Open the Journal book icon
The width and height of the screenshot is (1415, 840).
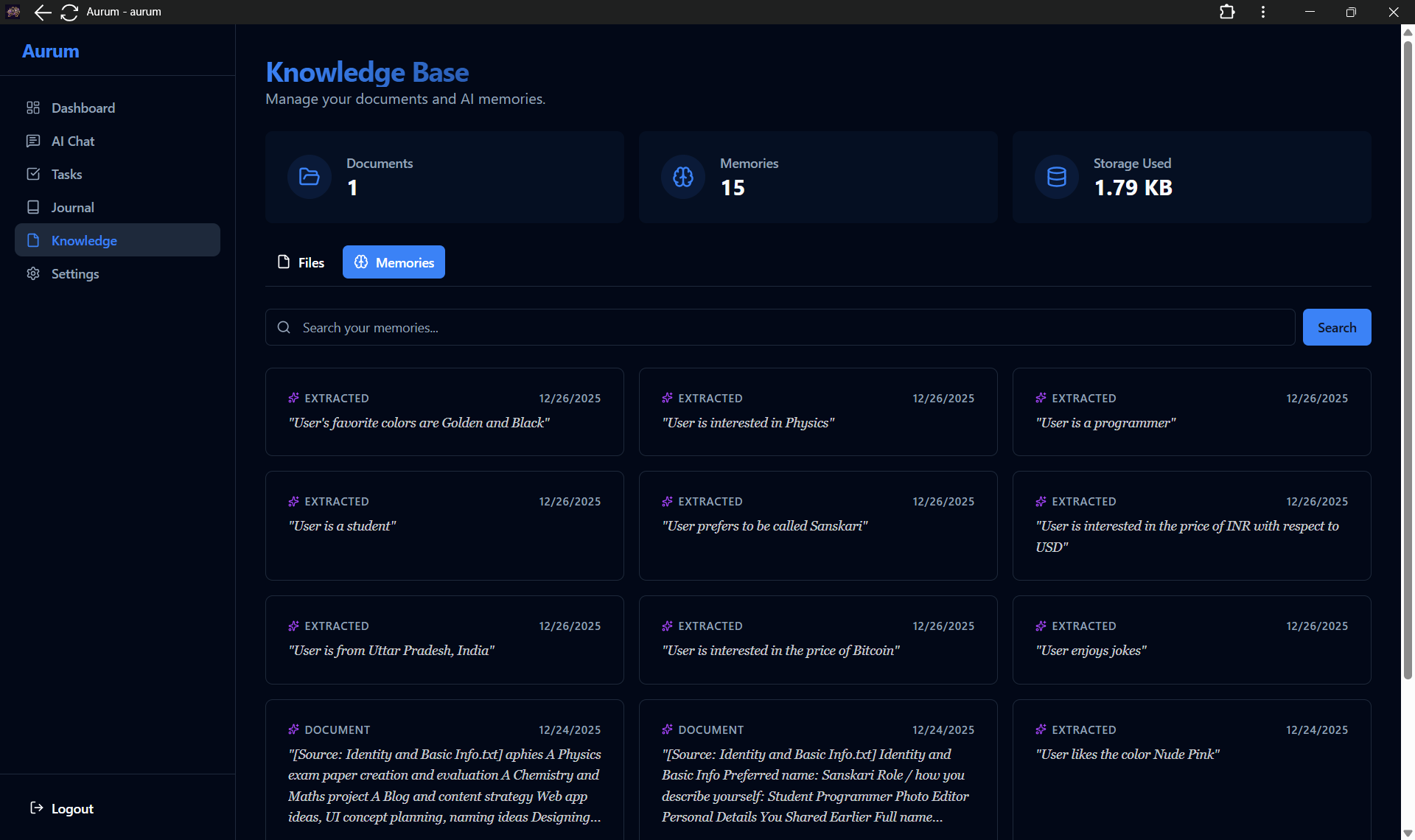(x=33, y=207)
